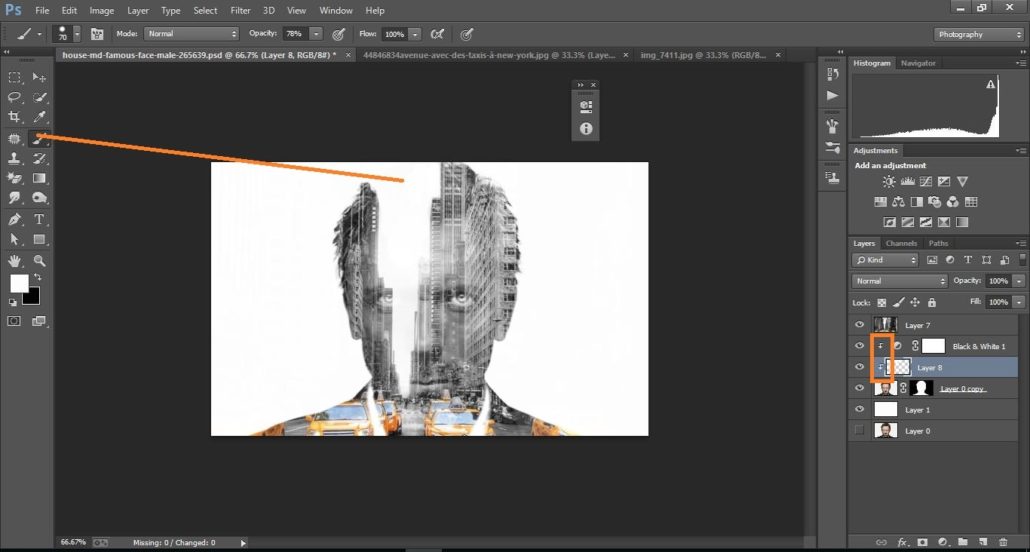The width and height of the screenshot is (1030, 552).
Task: Lock transparent pixels of layer
Action: point(882,302)
